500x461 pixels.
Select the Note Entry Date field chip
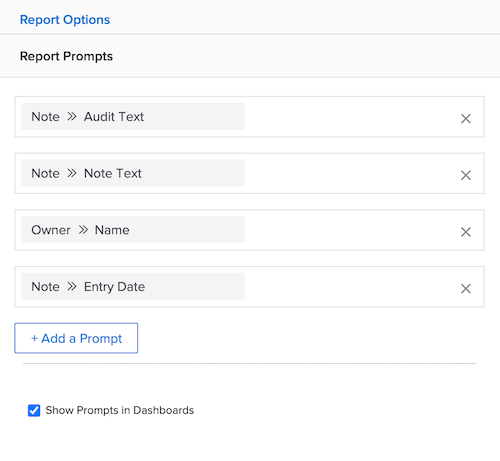click(133, 286)
